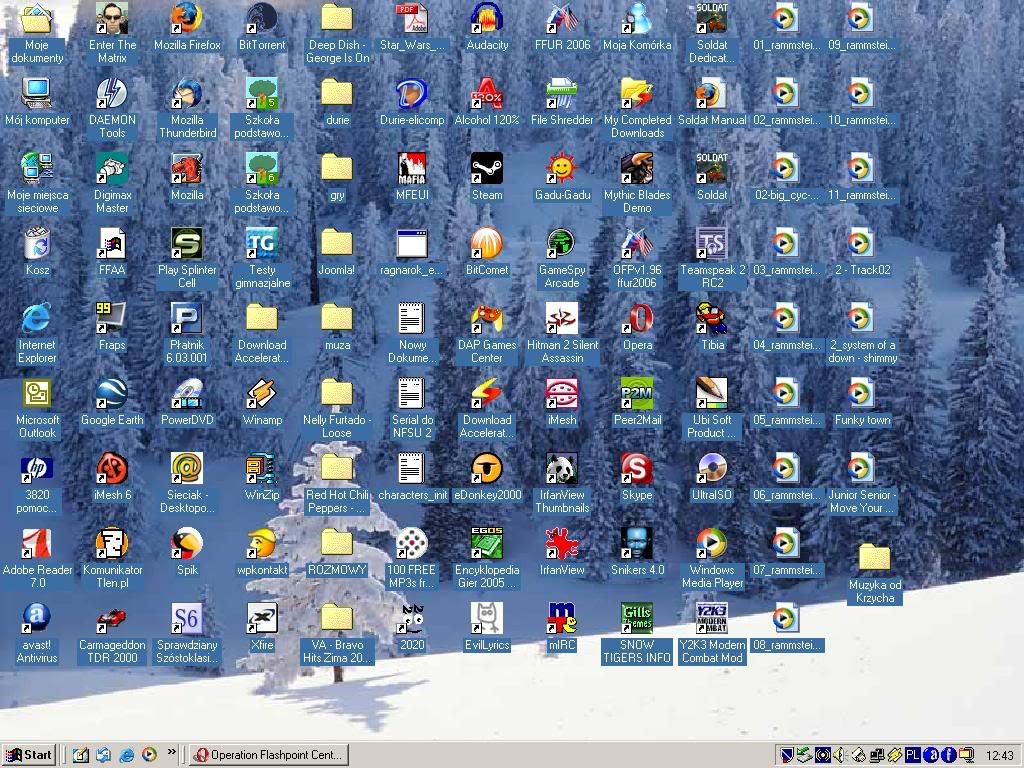Open the Muzyka od Krzycha folder
This screenshot has width=1024, height=768.
point(875,558)
